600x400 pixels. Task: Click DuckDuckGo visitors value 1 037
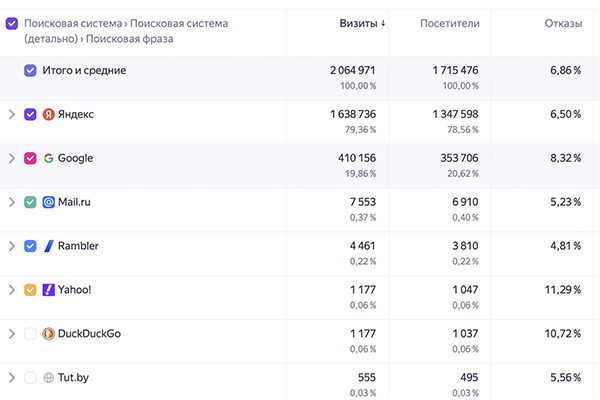pyautogui.click(x=465, y=334)
